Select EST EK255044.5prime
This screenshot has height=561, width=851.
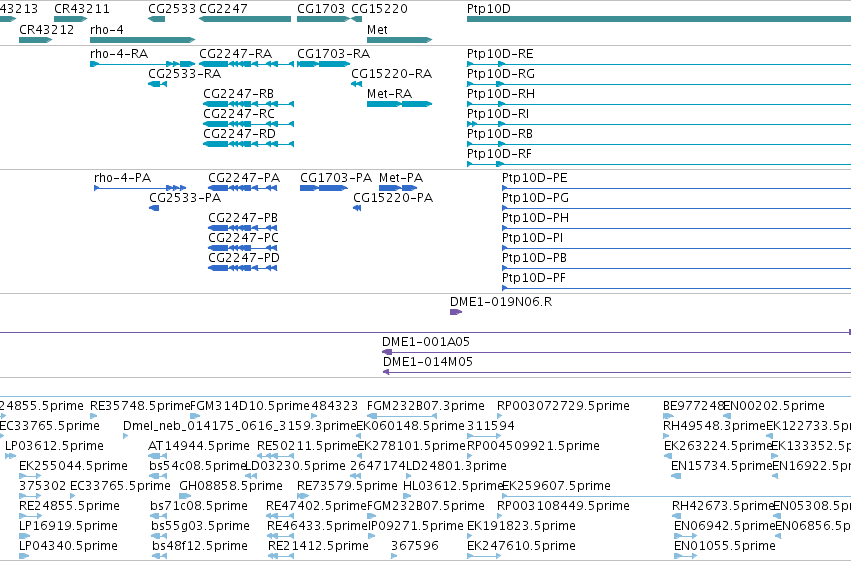(x=73, y=466)
